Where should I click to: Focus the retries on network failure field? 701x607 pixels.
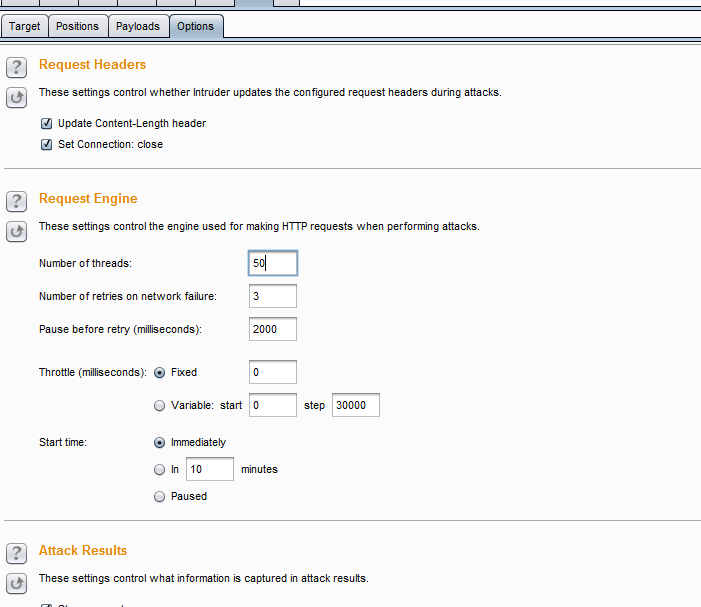pyautogui.click(x=272, y=296)
